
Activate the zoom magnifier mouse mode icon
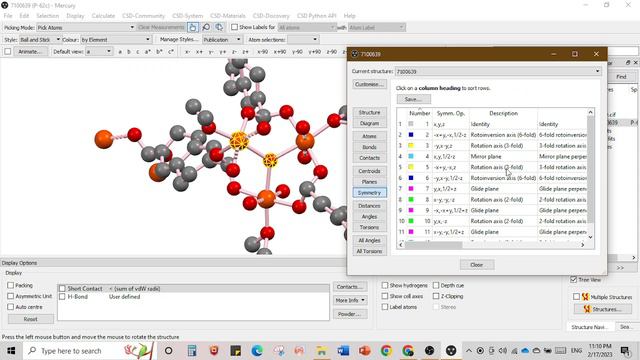pos(206,27)
